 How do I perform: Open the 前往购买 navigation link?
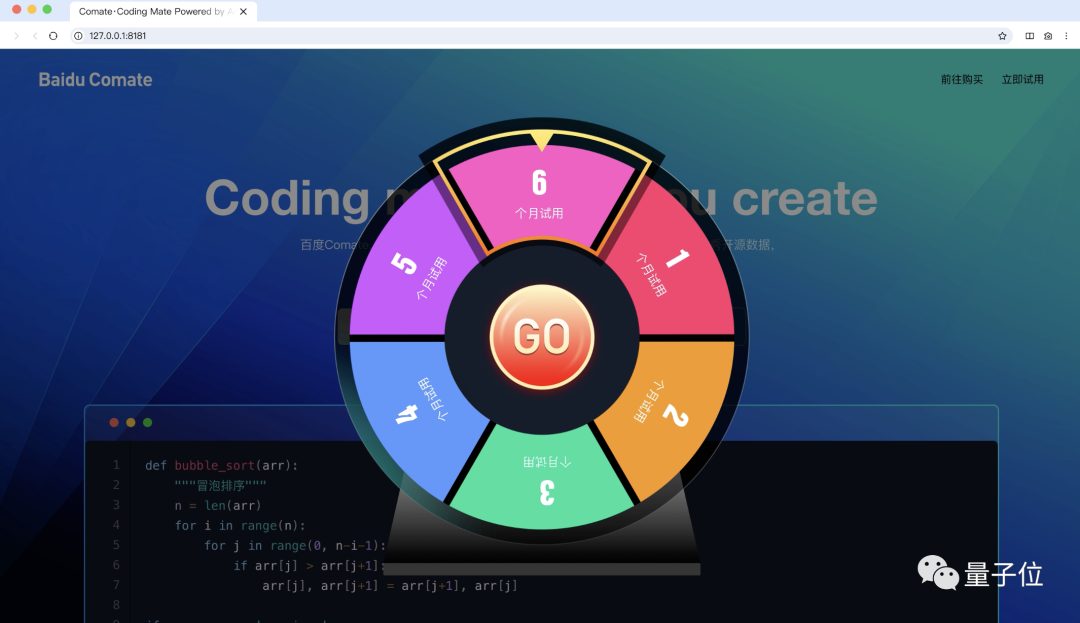(x=961, y=80)
